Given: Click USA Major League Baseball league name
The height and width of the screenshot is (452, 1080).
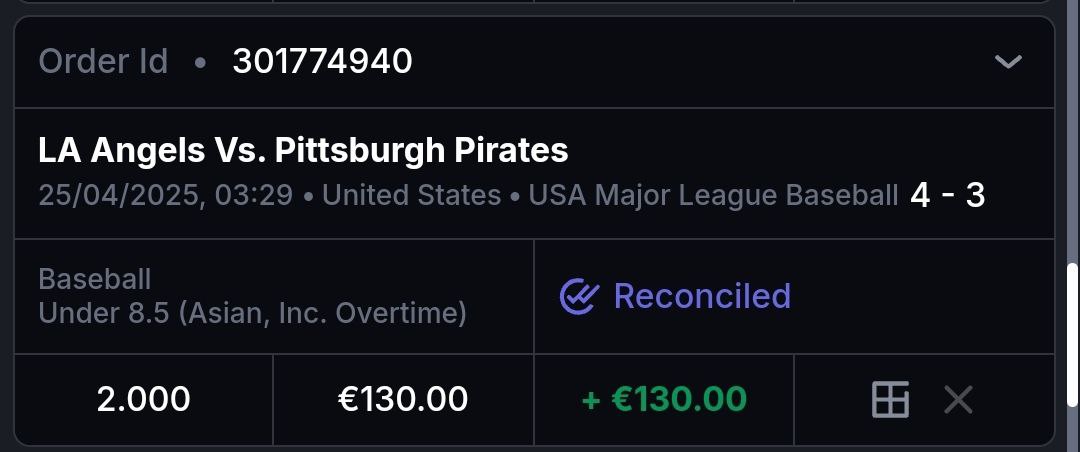Looking at the screenshot, I should click(712, 195).
